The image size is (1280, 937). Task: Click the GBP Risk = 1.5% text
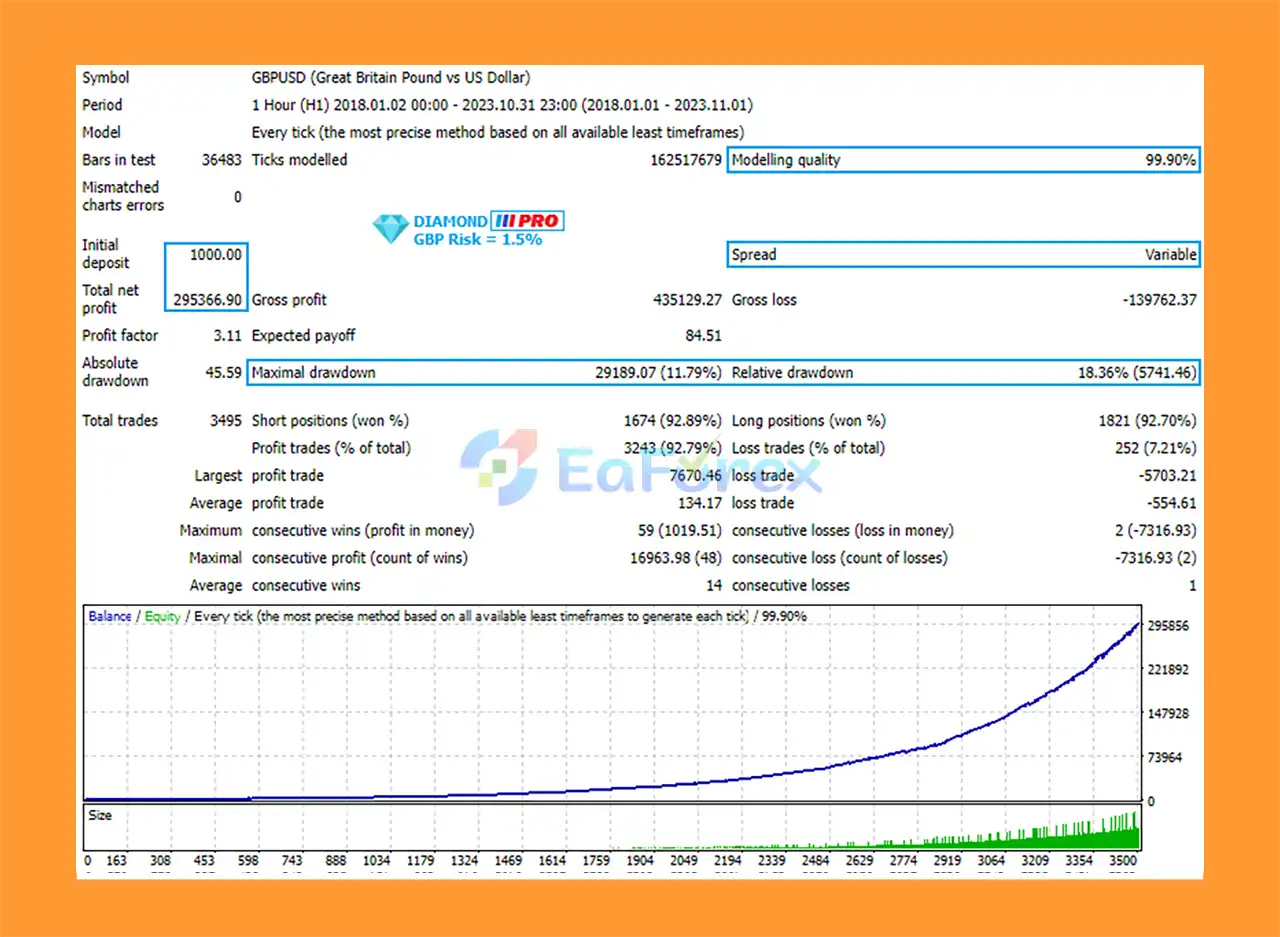coord(477,240)
